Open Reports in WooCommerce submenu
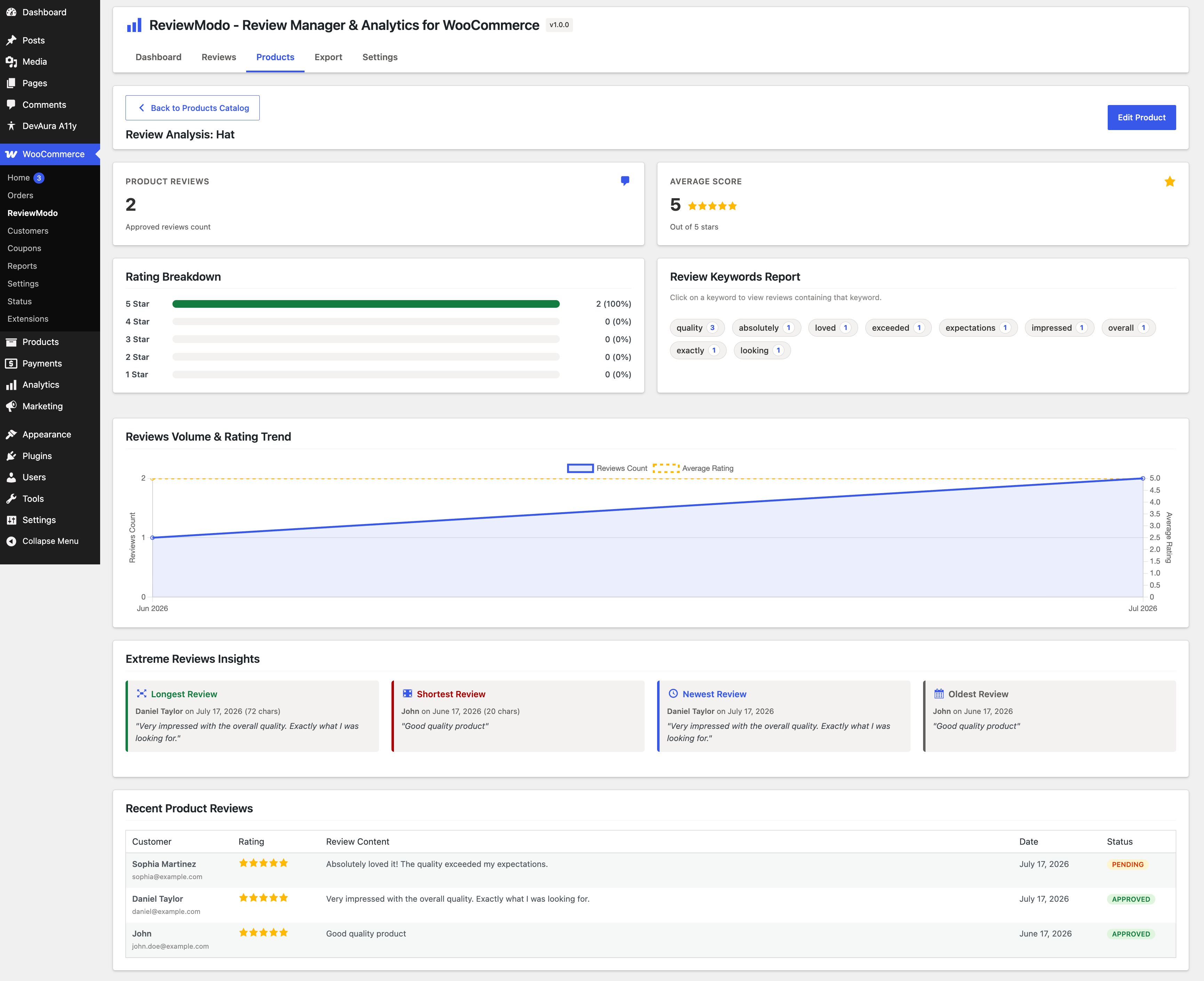This screenshot has height=981, width=1204. (22, 266)
